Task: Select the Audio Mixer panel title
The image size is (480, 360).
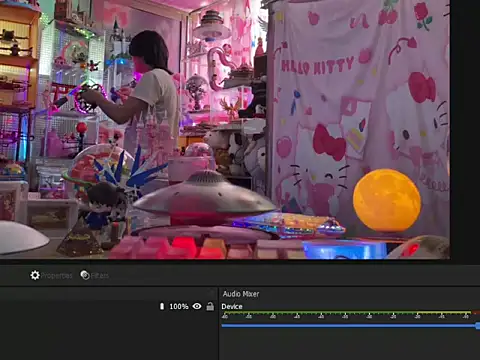Action: click(x=241, y=294)
